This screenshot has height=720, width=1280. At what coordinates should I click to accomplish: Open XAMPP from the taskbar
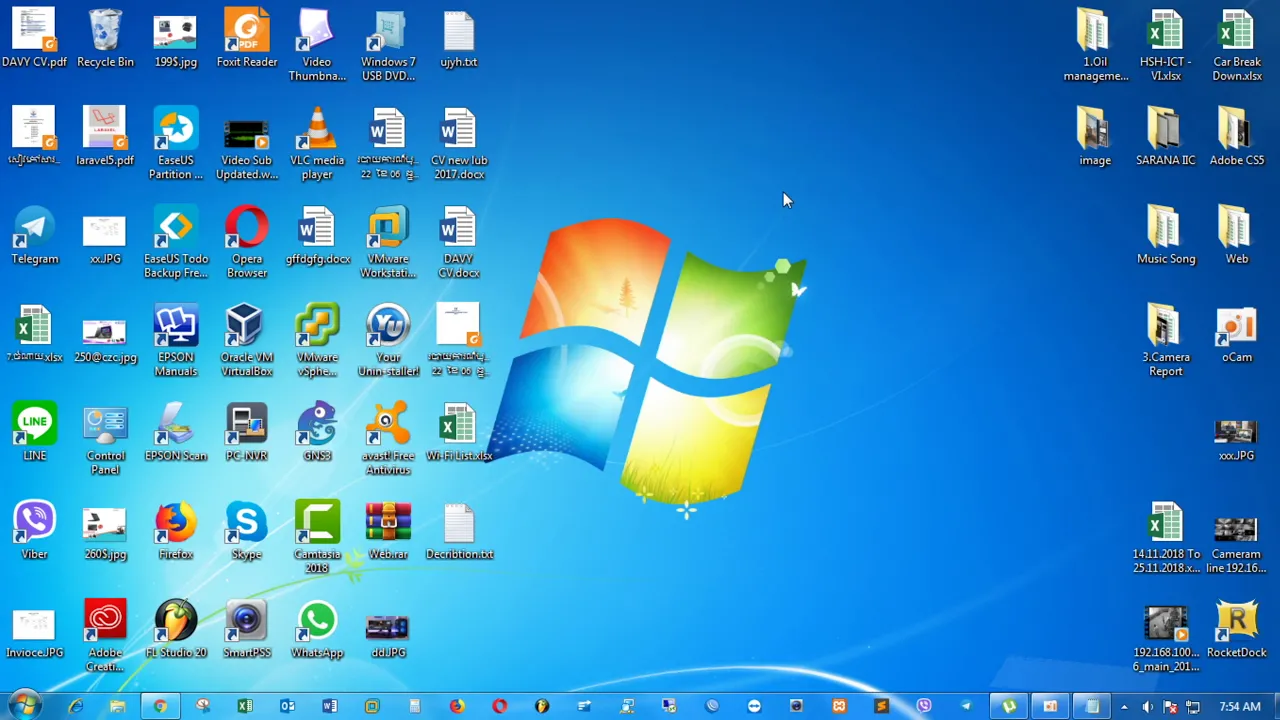pyautogui.click(x=839, y=706)
